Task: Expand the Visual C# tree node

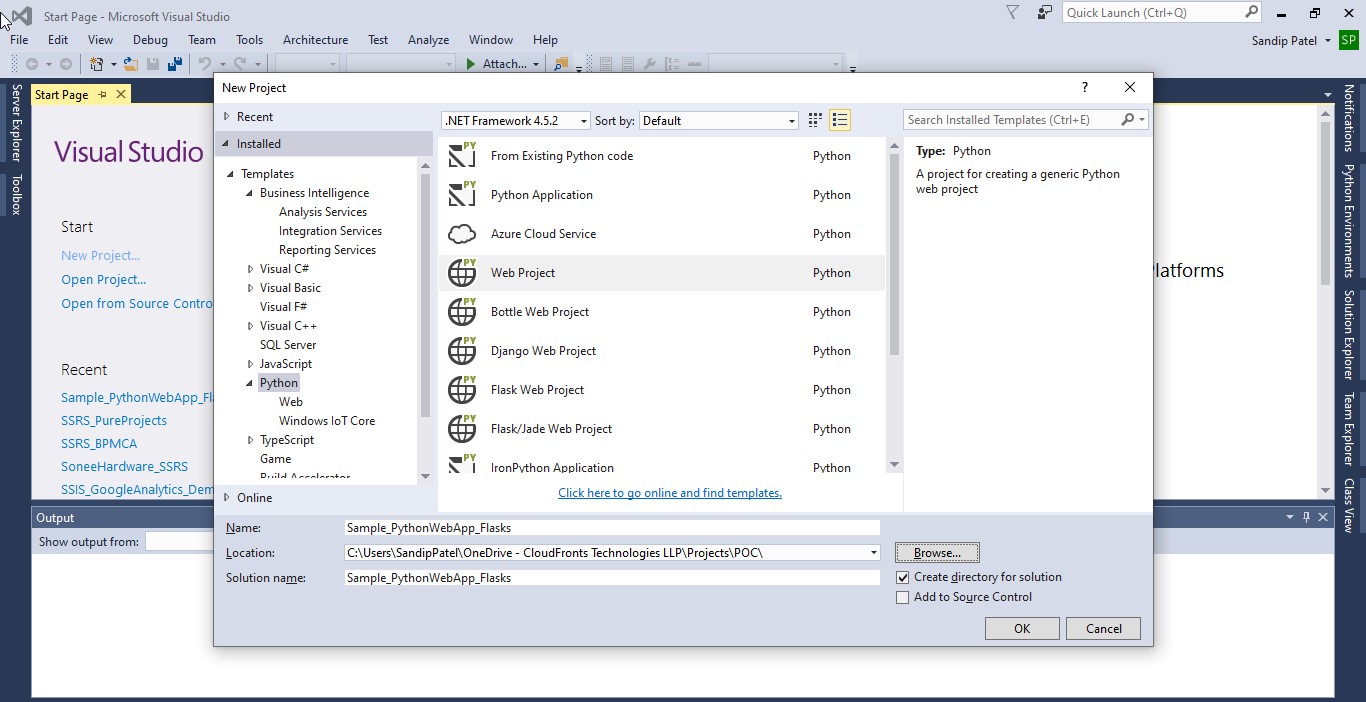Action: click(x=251, y=269)
